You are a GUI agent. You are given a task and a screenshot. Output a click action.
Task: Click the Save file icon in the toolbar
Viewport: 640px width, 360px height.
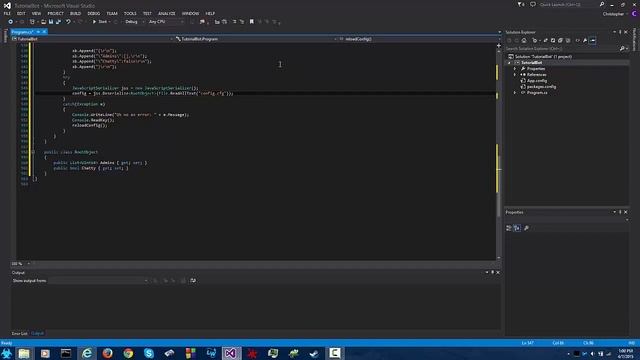coord(51,22)
